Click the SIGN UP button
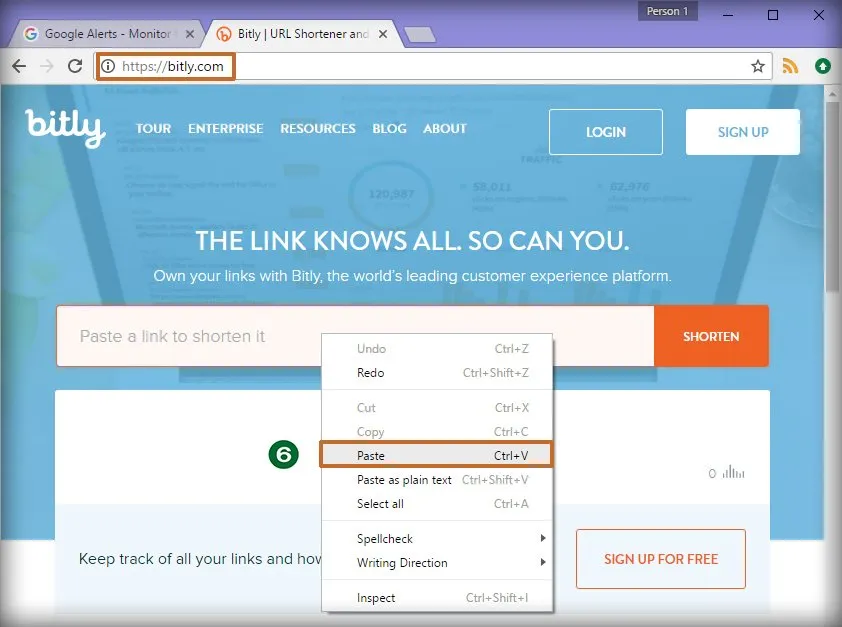Image resolution: width=842 pixels, height=627 pixels. click(x=743, y=132)
